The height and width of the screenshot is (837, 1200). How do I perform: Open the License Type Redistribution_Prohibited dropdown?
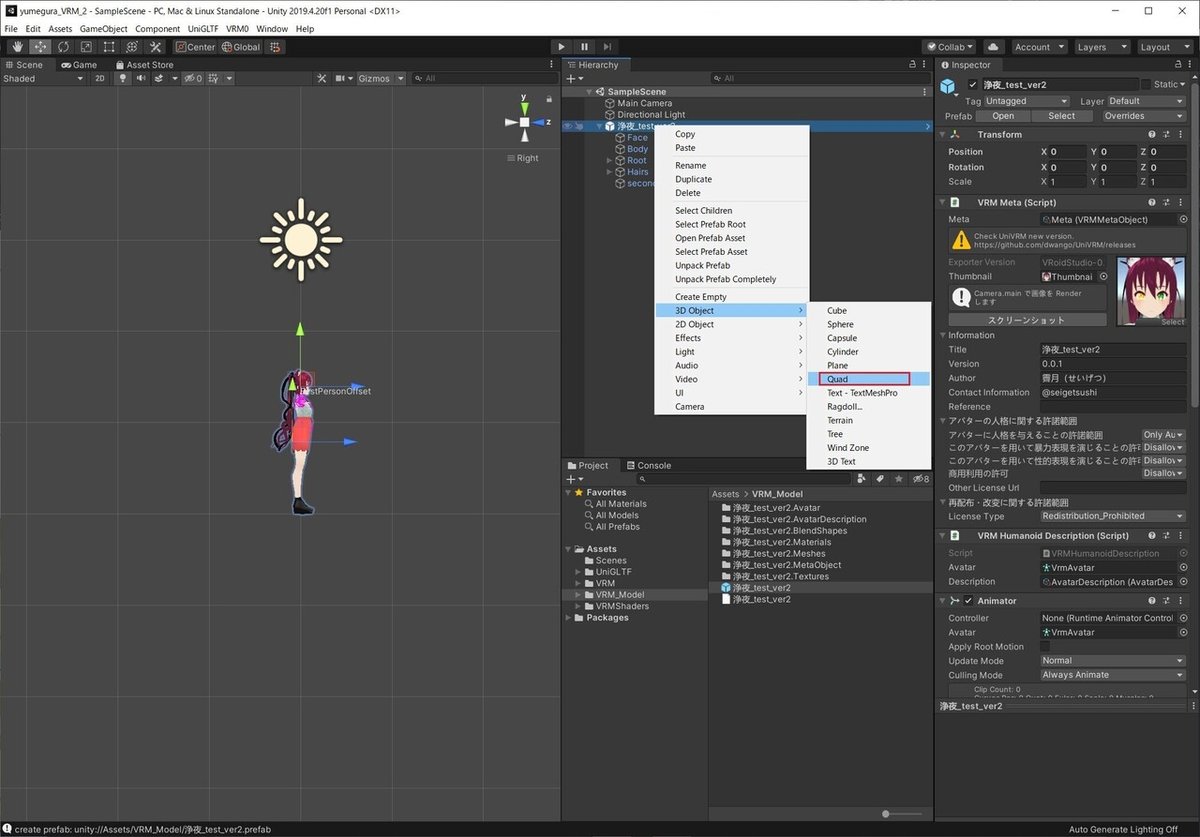1113,516
